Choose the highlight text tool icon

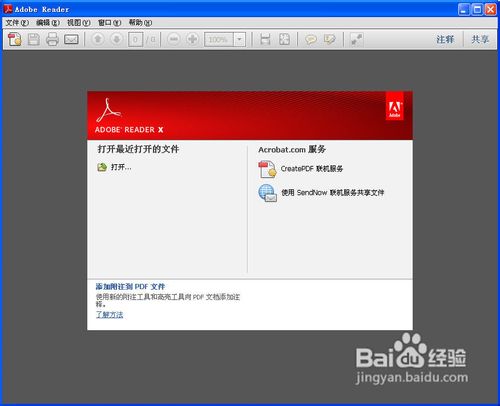tap(330, 39)
